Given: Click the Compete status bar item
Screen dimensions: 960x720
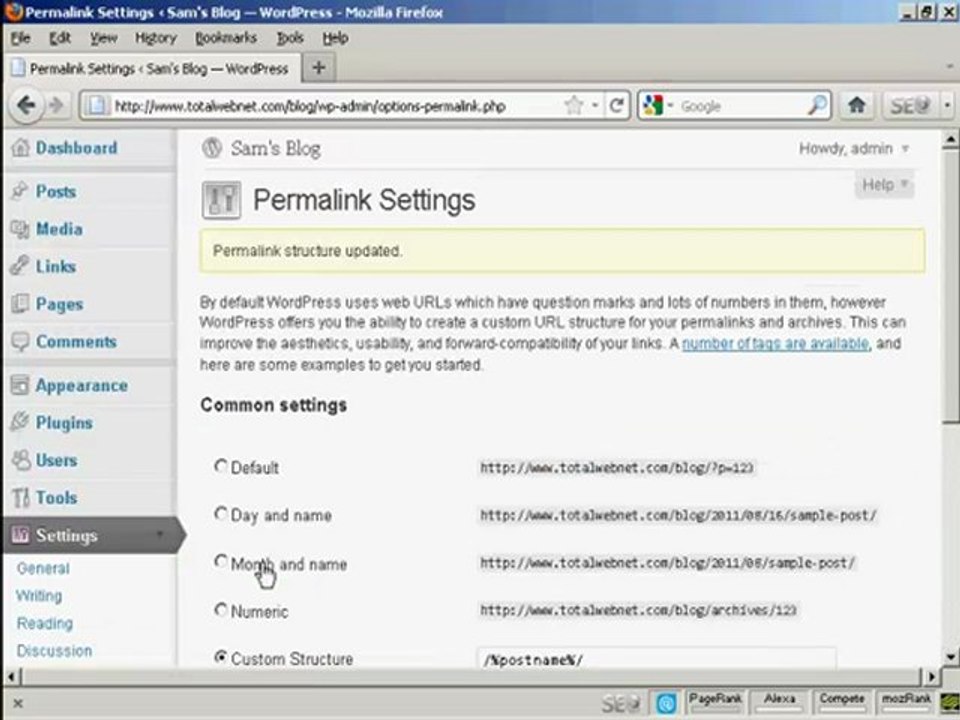Looking at the screenshot, I should pos(842,702).
